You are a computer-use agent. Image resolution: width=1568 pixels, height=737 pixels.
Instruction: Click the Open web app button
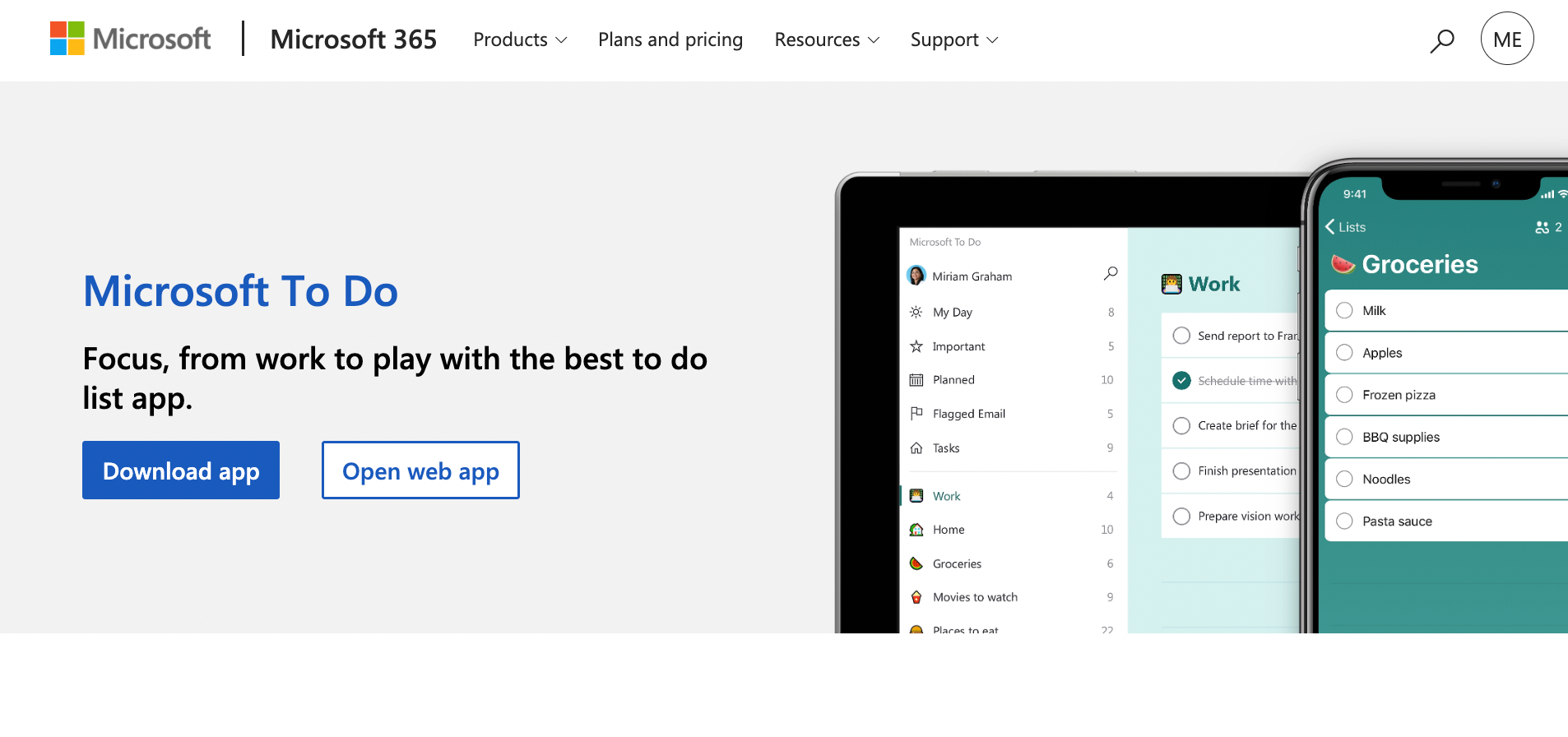tap(420, 470)
